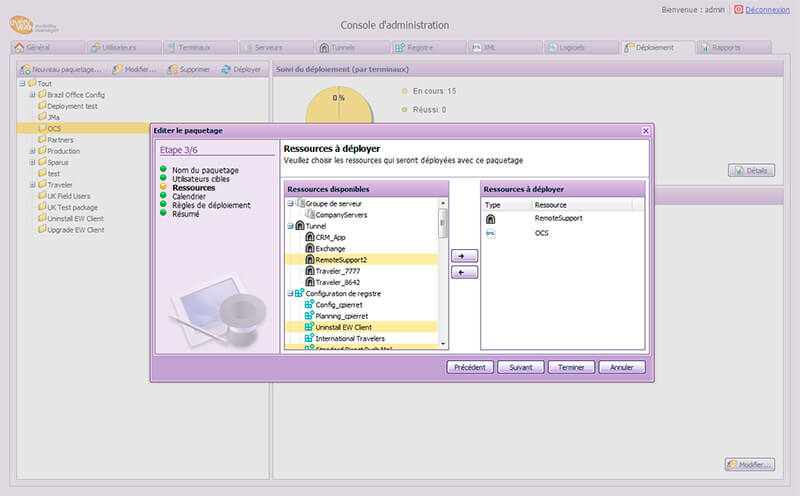Click the RemoteSupport tunnel type icon
Viewport: 800px width, 496px height.
coord(490,218)
